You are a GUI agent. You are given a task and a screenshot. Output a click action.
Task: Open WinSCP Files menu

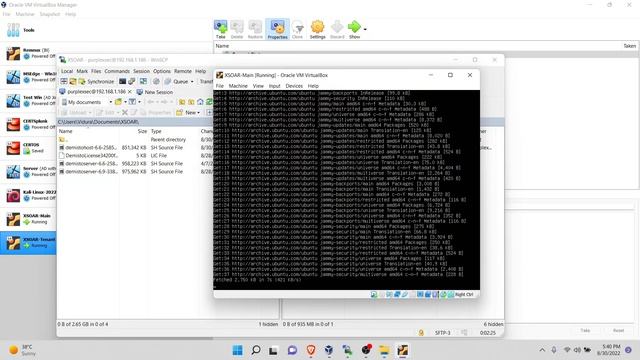tap(96, 71)
